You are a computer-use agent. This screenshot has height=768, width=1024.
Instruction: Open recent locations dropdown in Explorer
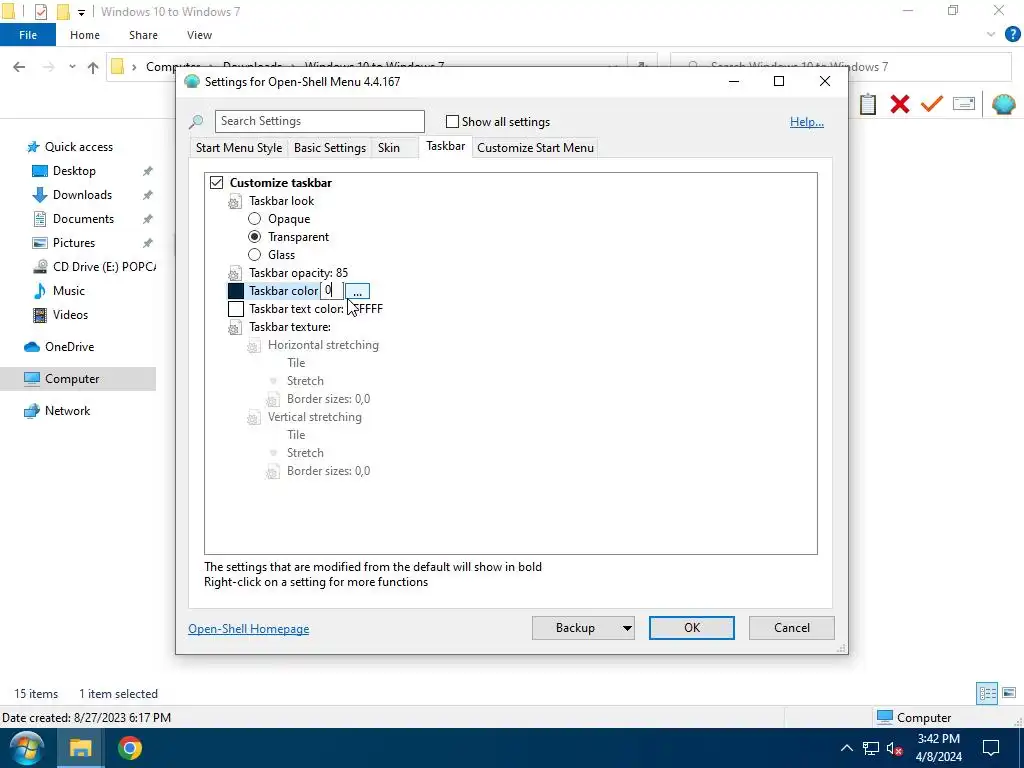(x=72, y=67)
